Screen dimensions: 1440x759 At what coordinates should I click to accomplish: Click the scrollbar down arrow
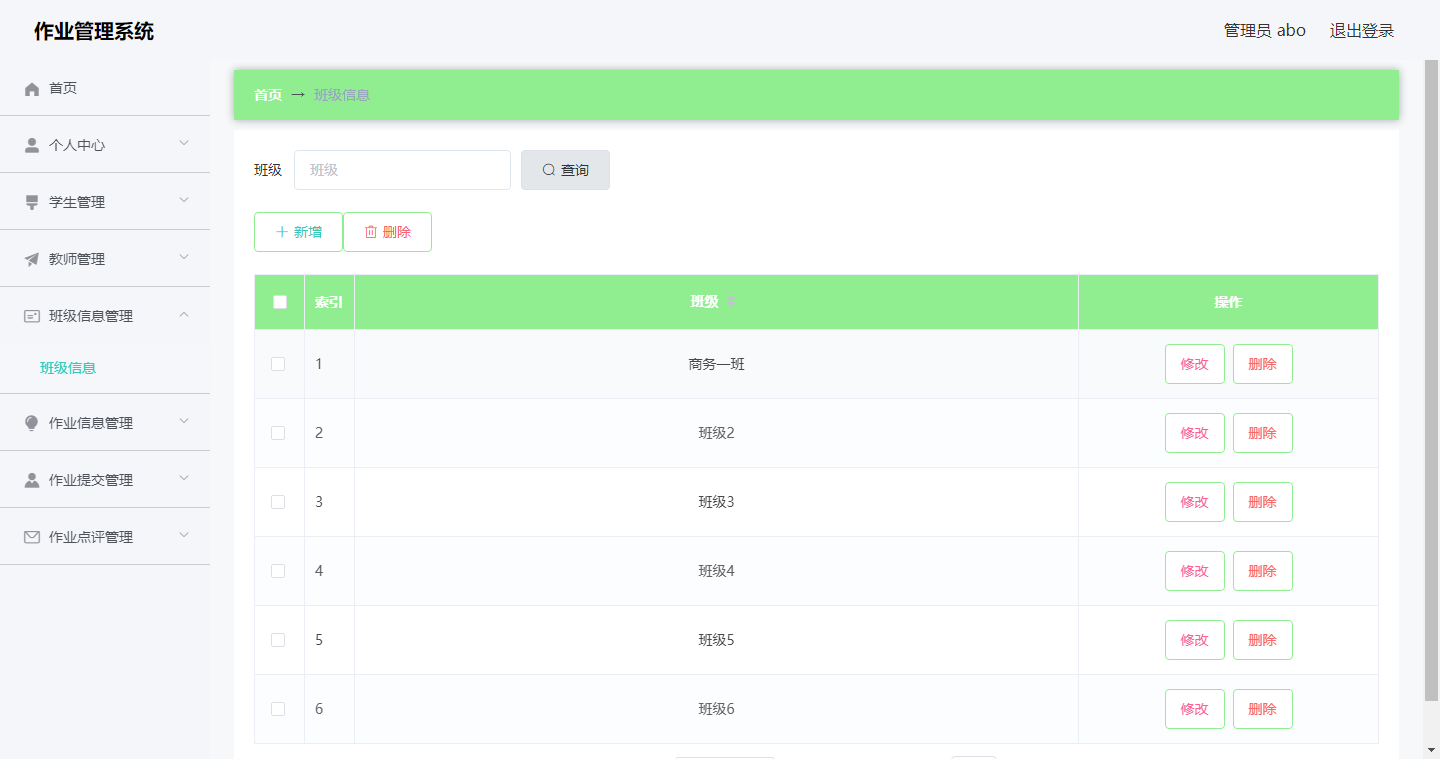click(x=1431, y=748)
